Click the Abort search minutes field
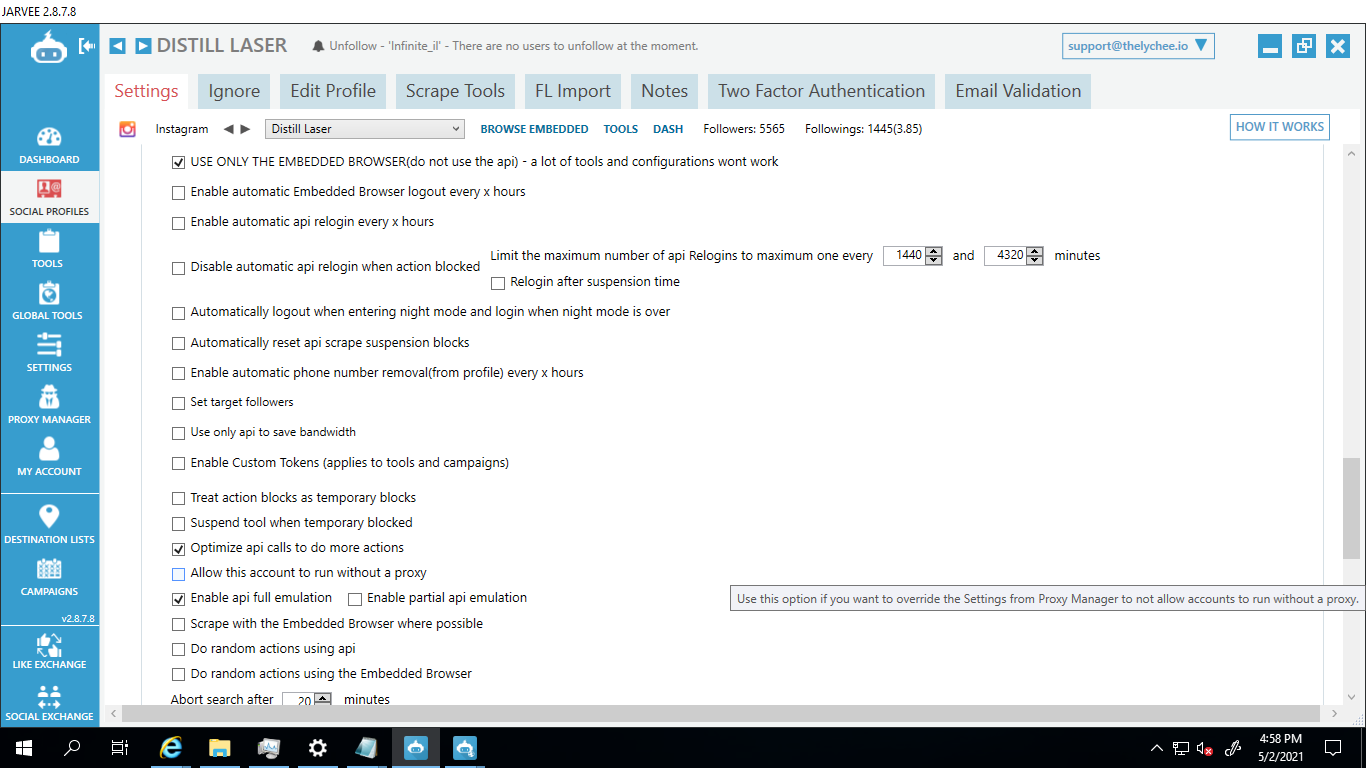 click(x=298, y=700)
